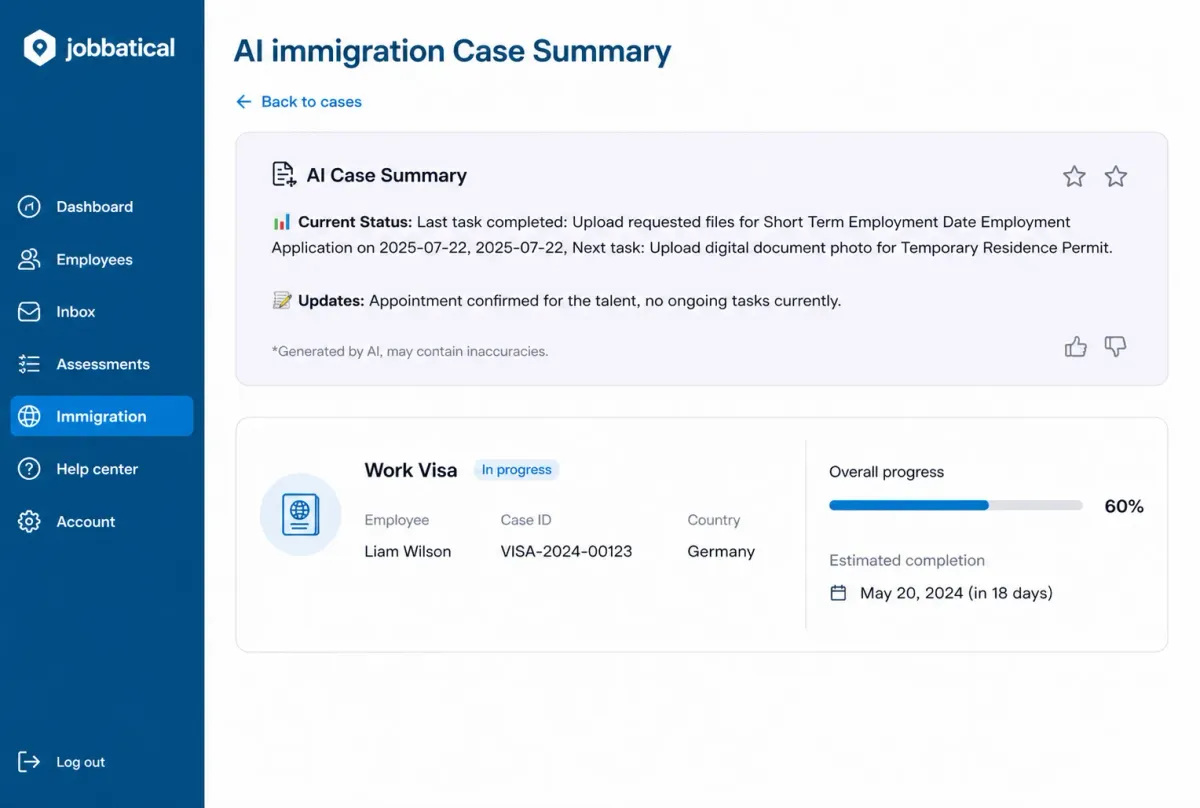Open Account settings
Image resolution: width=1200 pixels, height=808 pixels.
tap(101, 522)
